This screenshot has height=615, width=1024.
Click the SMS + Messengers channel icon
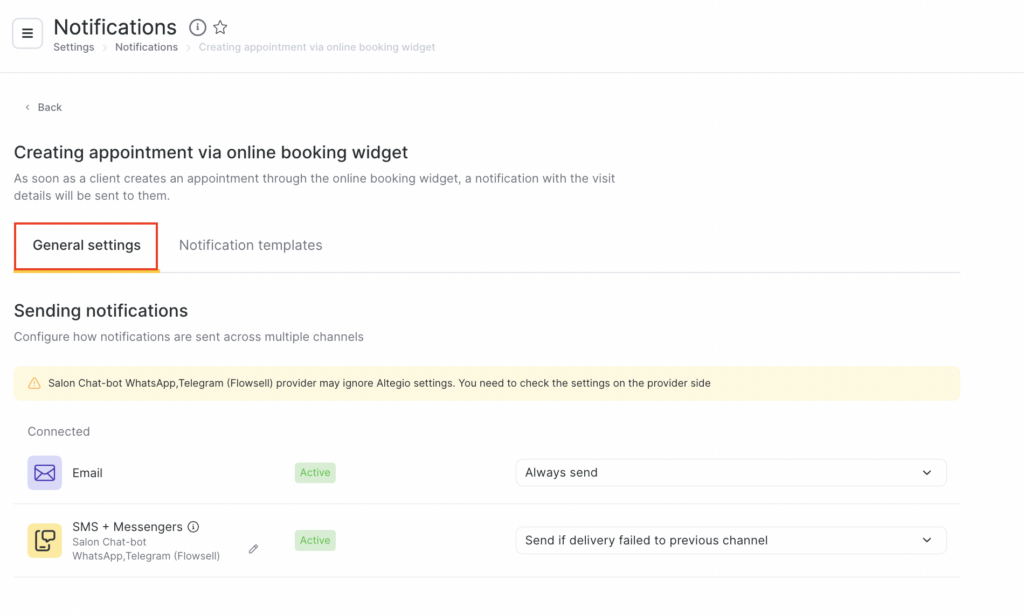pos(44,541)
